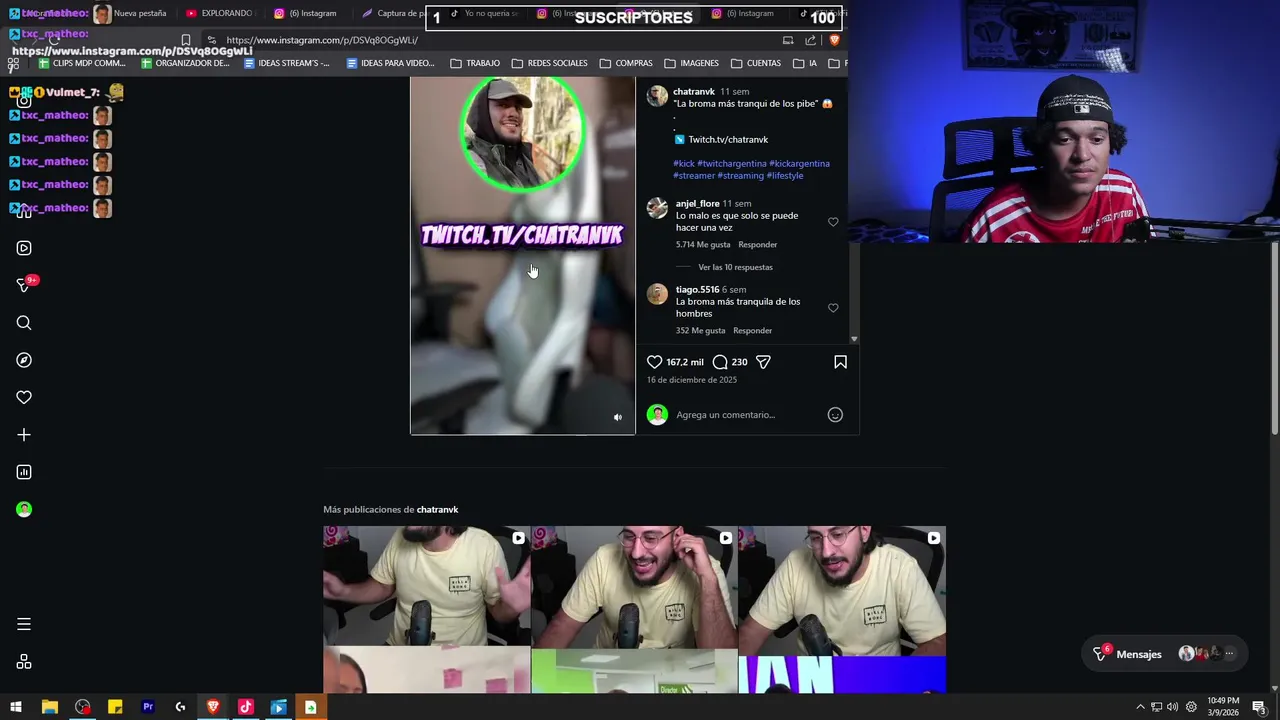
Task: Create new post plus icon
Action: [x=24, y=435]
